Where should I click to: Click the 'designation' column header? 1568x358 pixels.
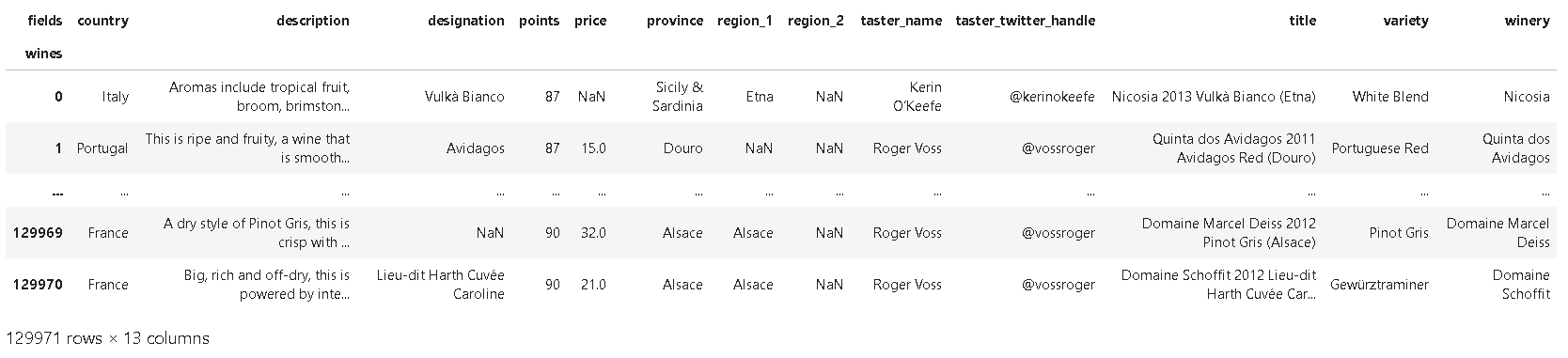[x=466, y=21]
